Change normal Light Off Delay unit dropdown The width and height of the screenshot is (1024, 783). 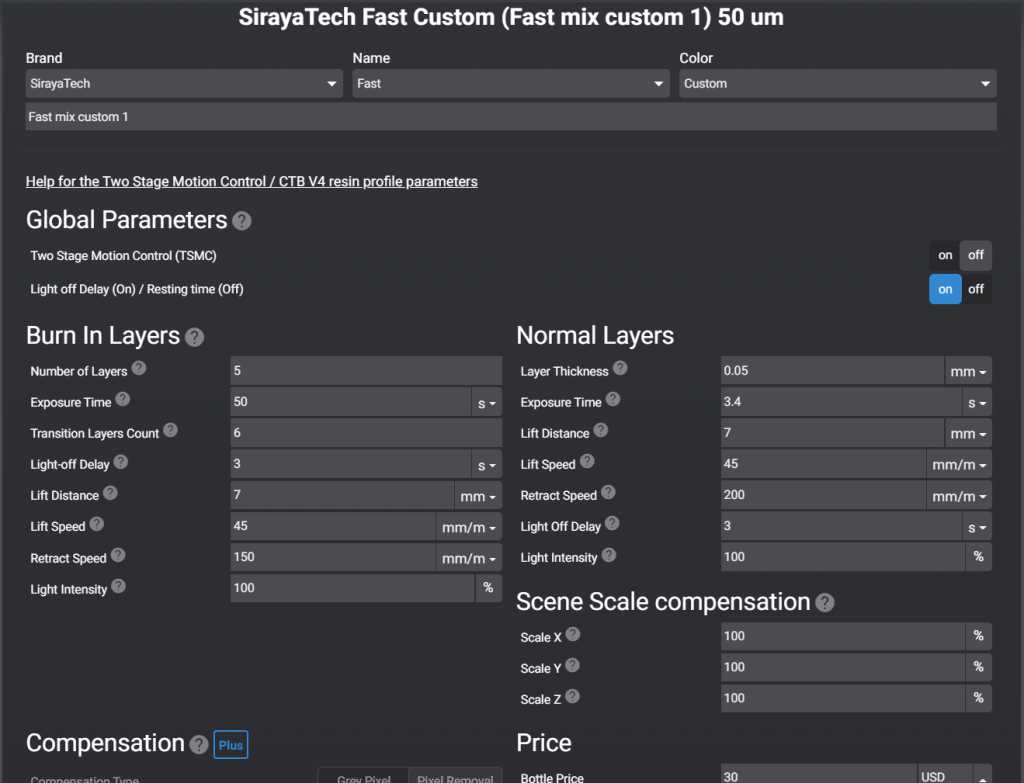[977, 527]
